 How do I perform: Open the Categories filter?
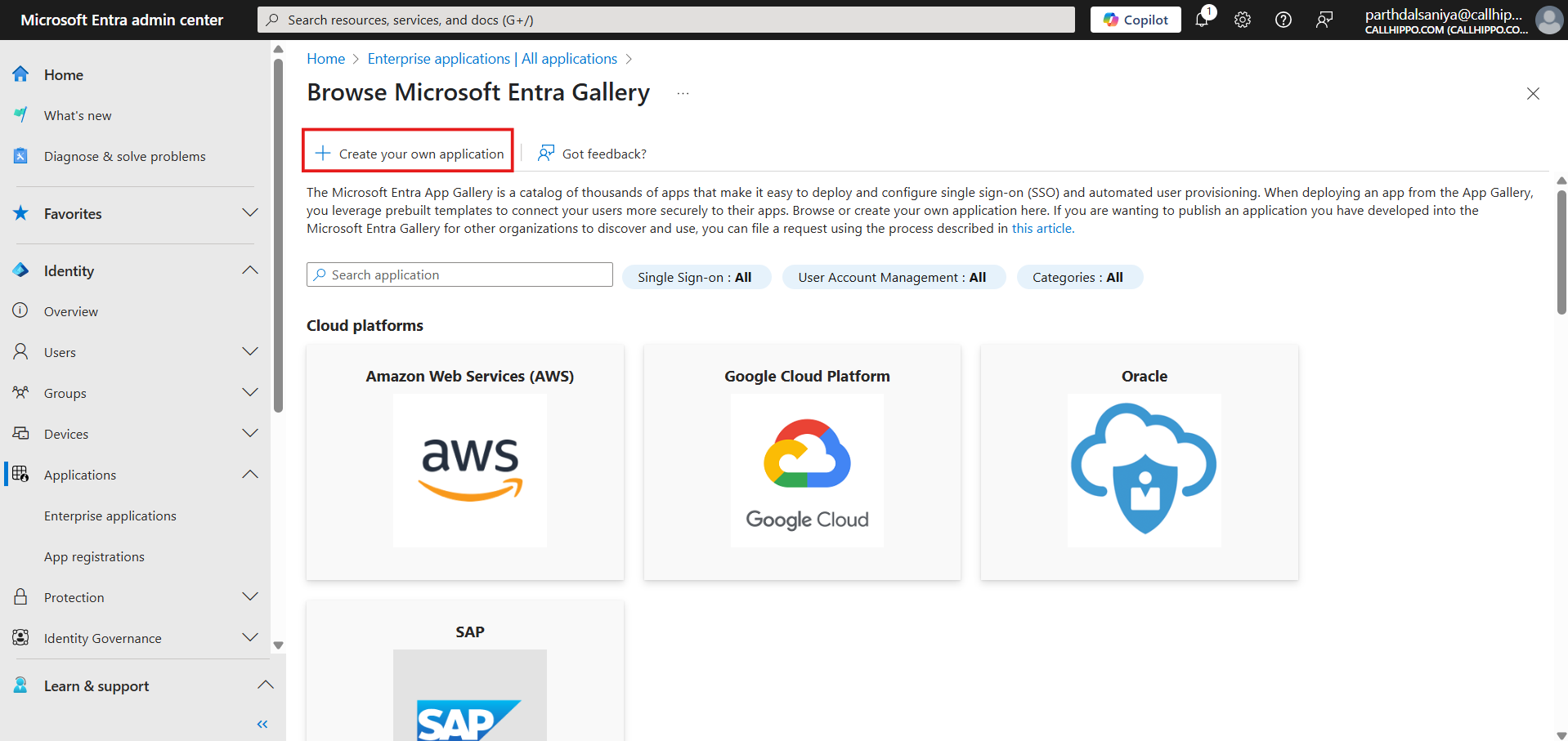point(1079,277)
